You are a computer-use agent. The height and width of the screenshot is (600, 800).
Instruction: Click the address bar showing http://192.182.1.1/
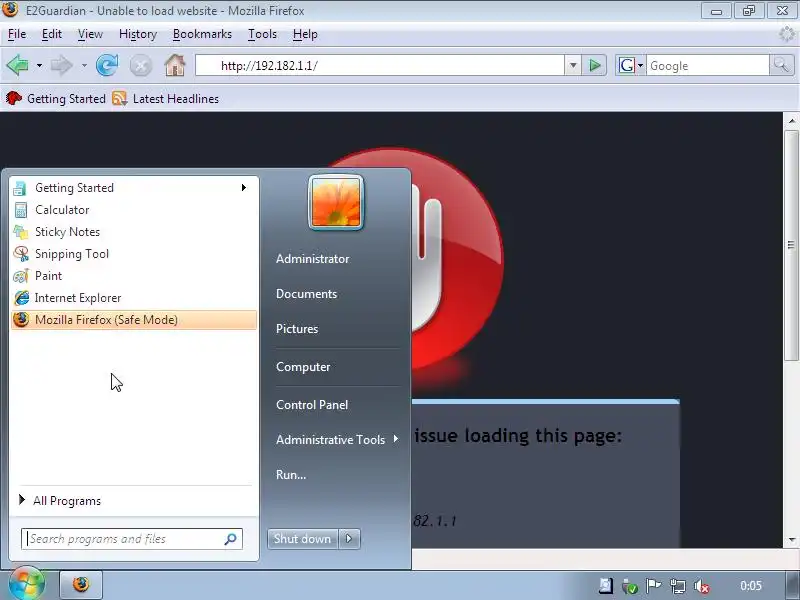coord(380,65)
